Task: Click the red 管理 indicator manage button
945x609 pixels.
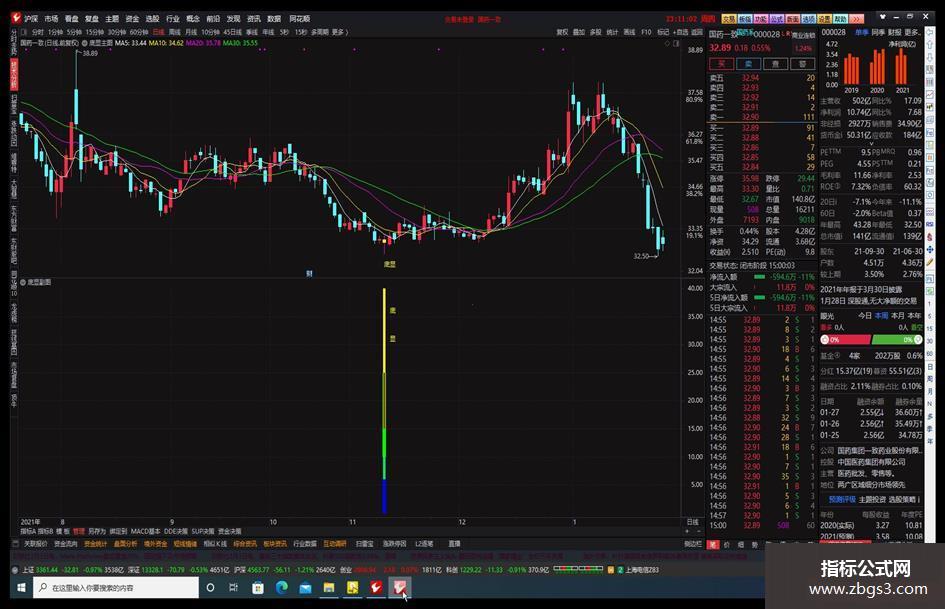Action: tap(78, 531)
